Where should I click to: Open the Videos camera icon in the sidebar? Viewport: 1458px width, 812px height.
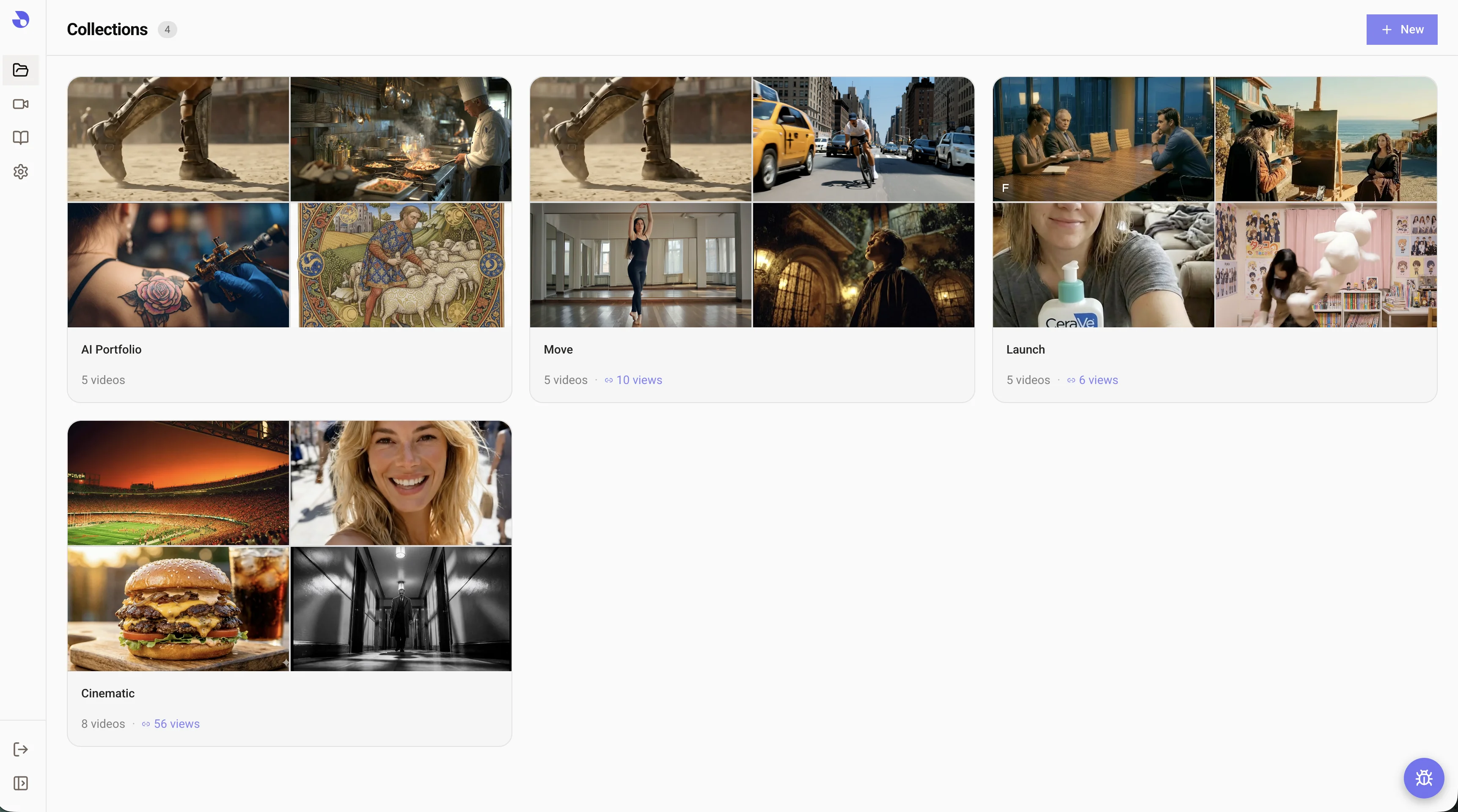point(21,104)
